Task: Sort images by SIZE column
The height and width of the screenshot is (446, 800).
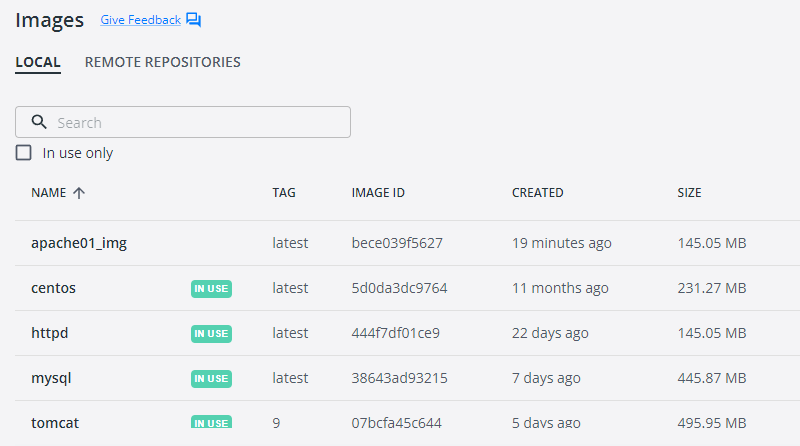Action: (x=689, y=193)
